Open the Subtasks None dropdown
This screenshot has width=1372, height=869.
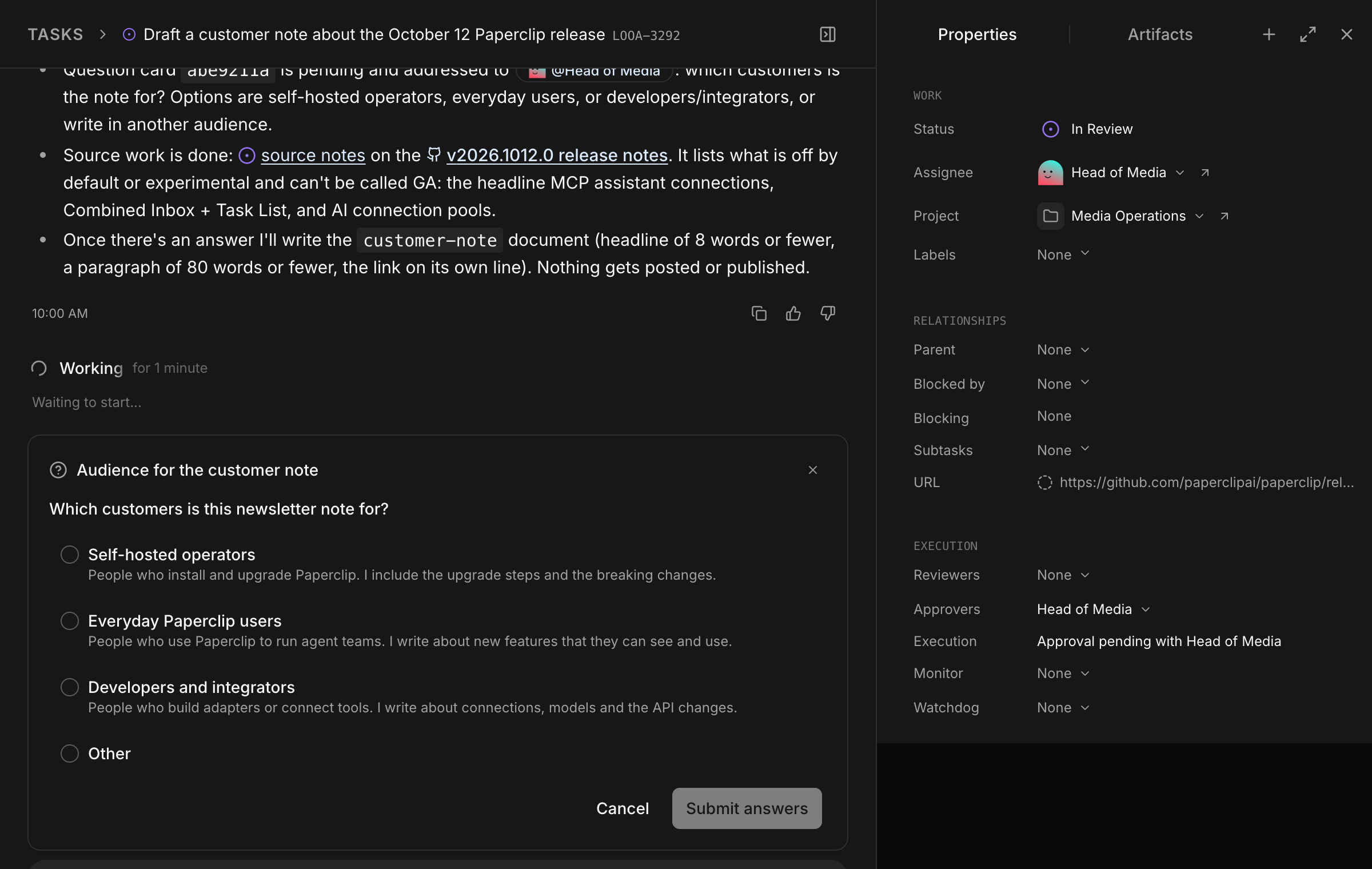(1063, 451)
